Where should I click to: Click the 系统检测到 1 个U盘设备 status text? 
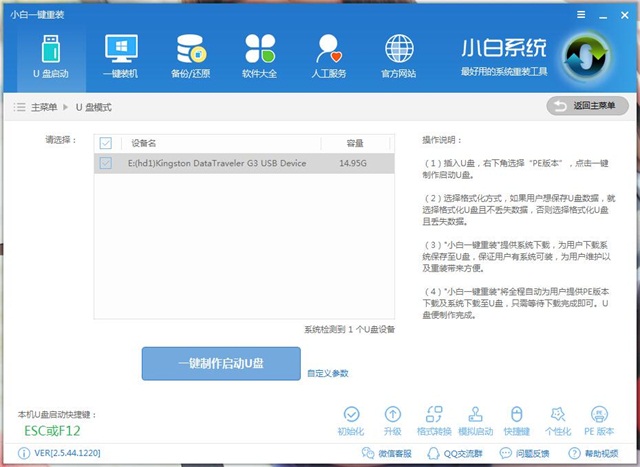tap(349, 329)
